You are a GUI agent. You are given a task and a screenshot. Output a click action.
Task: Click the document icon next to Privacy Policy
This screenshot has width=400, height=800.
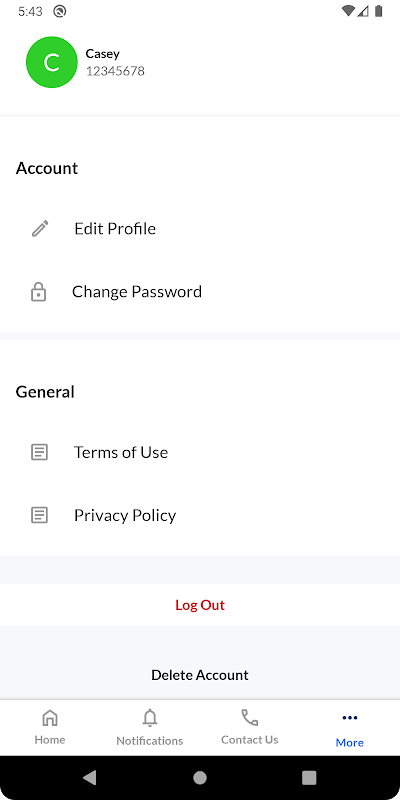[x=39, y=515]
